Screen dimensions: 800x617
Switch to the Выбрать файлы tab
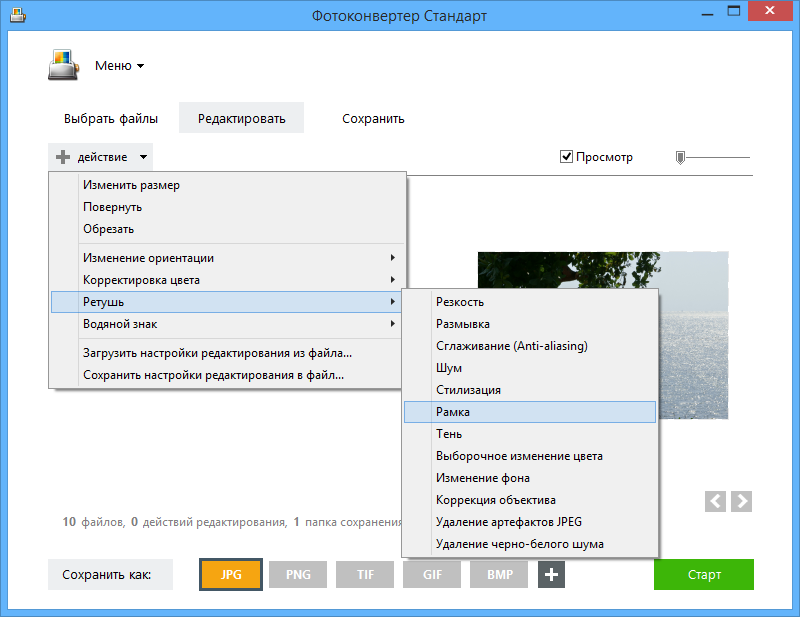coord(111,118)
